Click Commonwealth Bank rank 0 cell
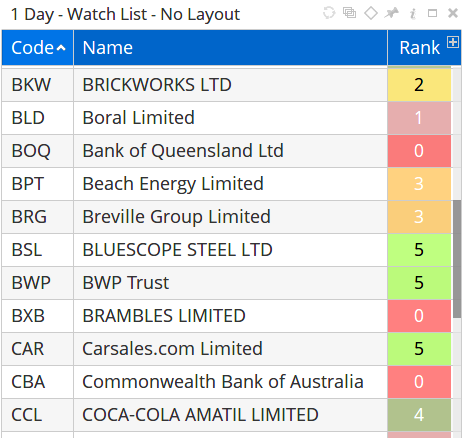The height and width of the screenshot is (438, 463). pos(419,382)
